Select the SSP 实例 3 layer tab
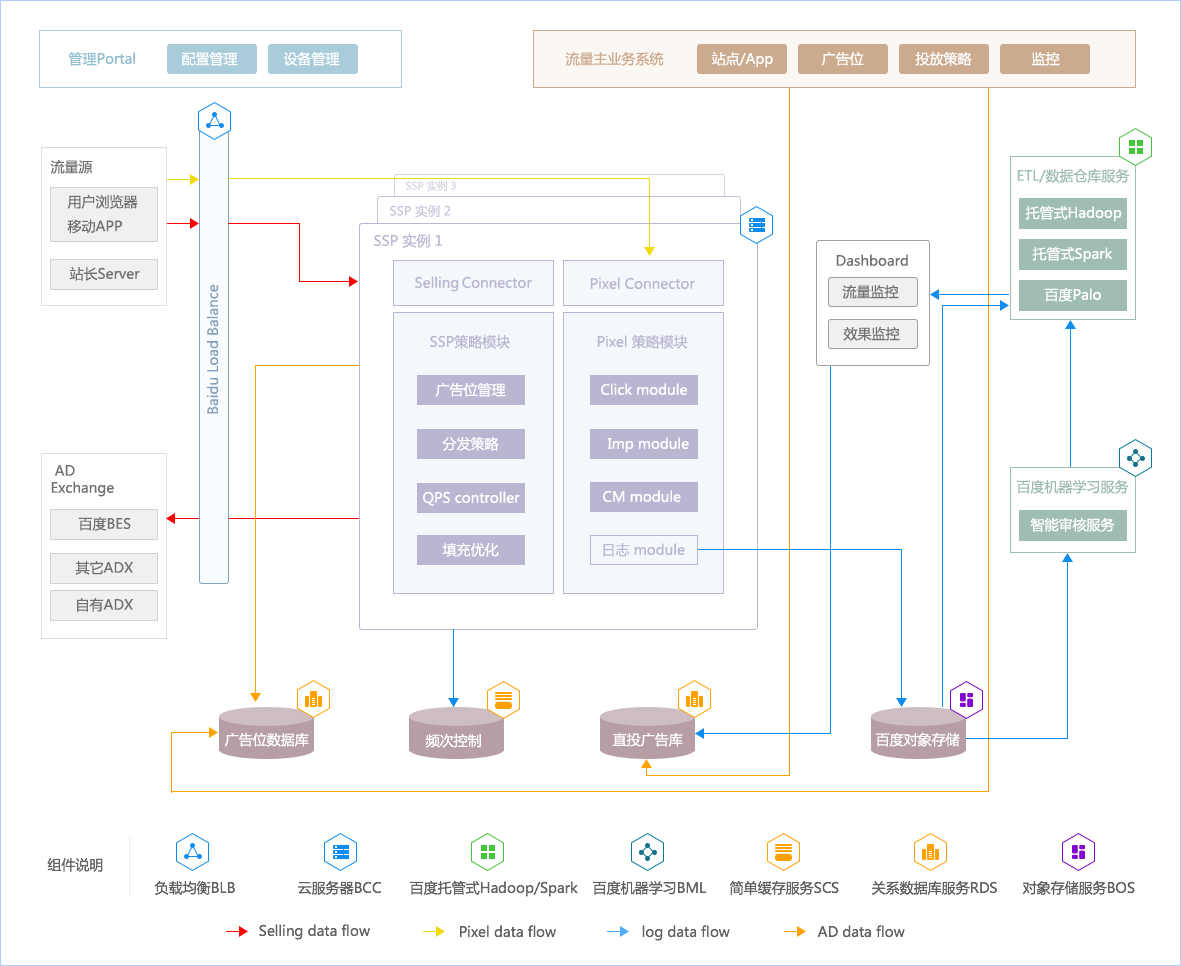The image size is (1181, 966). (559, 185)
